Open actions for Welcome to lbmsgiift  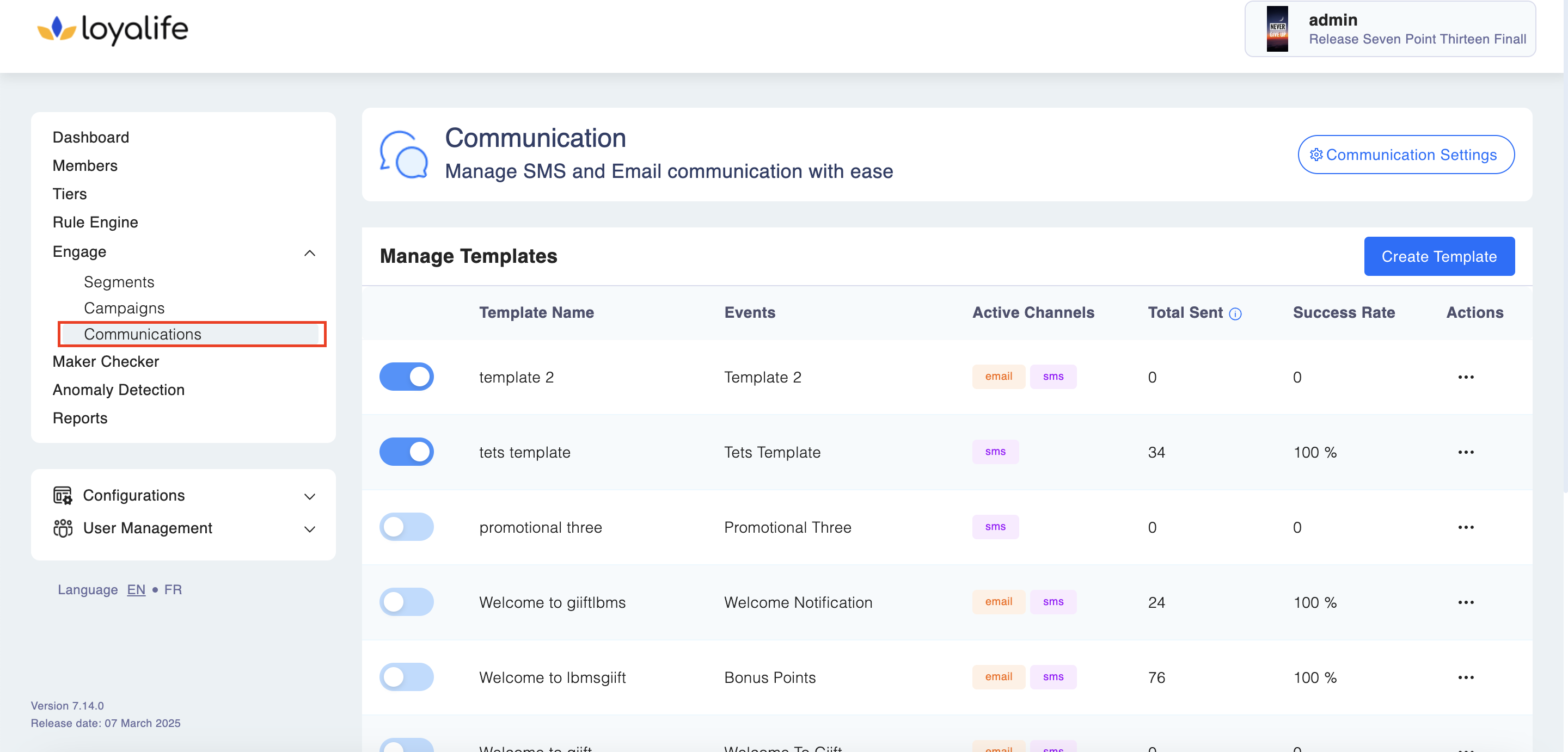coord(1465,677)
